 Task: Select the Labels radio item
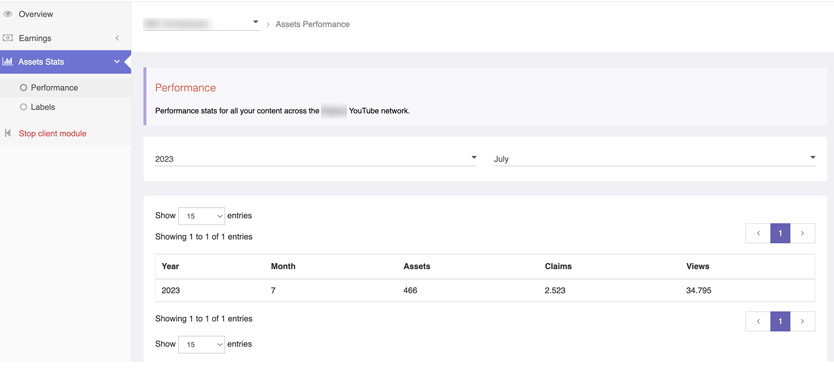(x=37, y=107)
